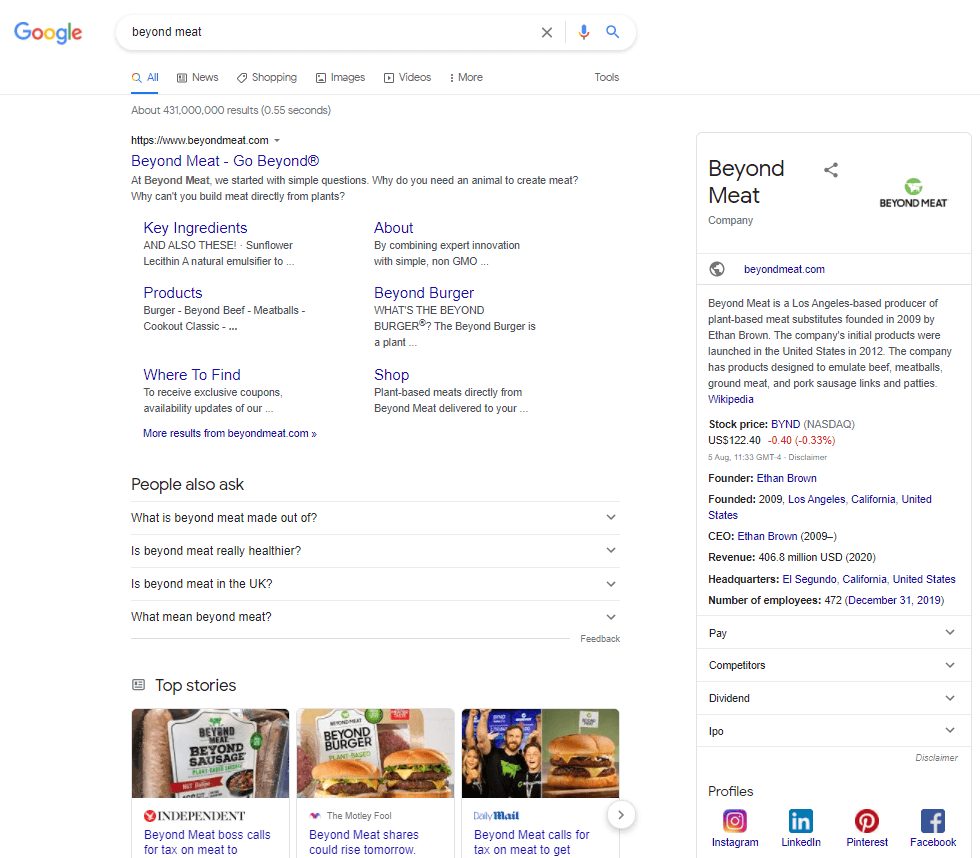Click the globe icon next to beyondmeat.com
This screenshot has width=980, height=858.
[x=716, y=269]
